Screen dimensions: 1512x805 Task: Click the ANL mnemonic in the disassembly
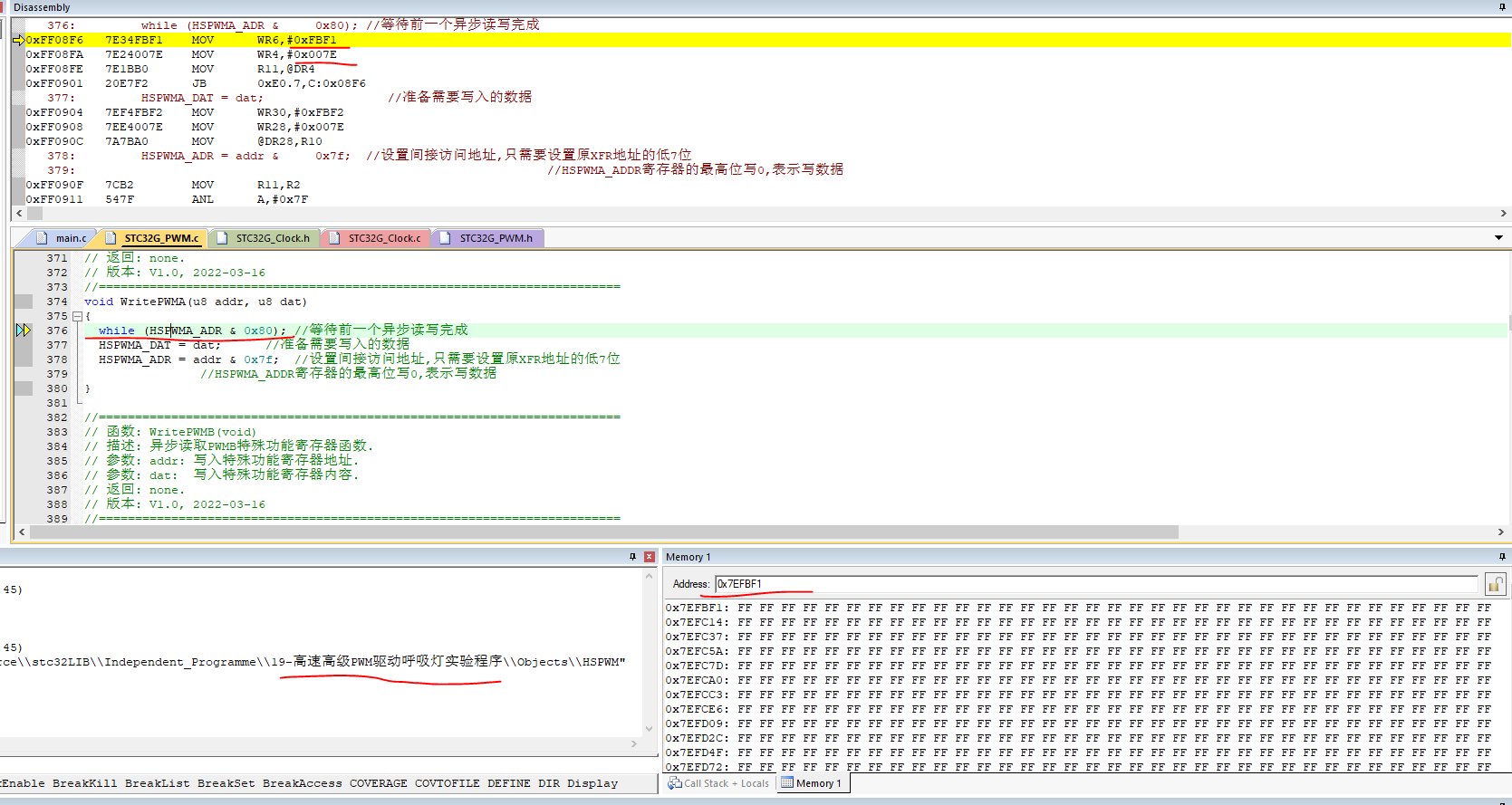[x=203, y=199]
